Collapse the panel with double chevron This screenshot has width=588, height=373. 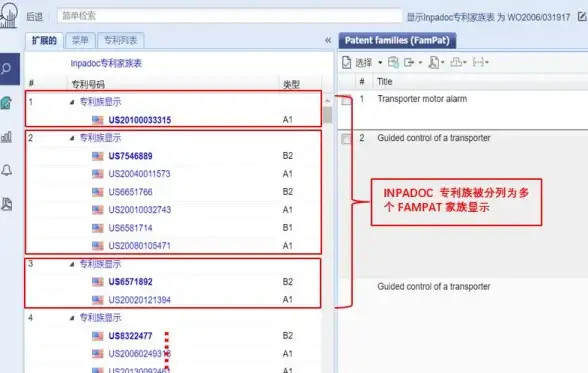[328, 40]
